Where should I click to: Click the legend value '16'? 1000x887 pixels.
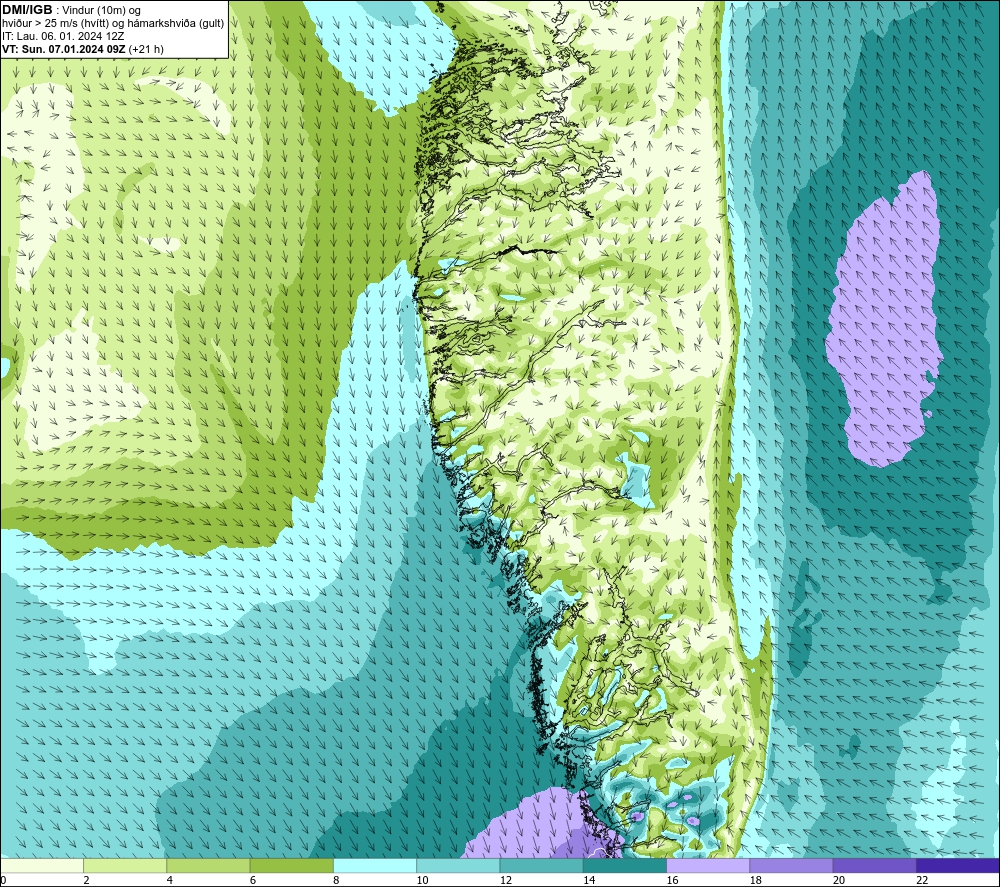[x=672, y=880]
